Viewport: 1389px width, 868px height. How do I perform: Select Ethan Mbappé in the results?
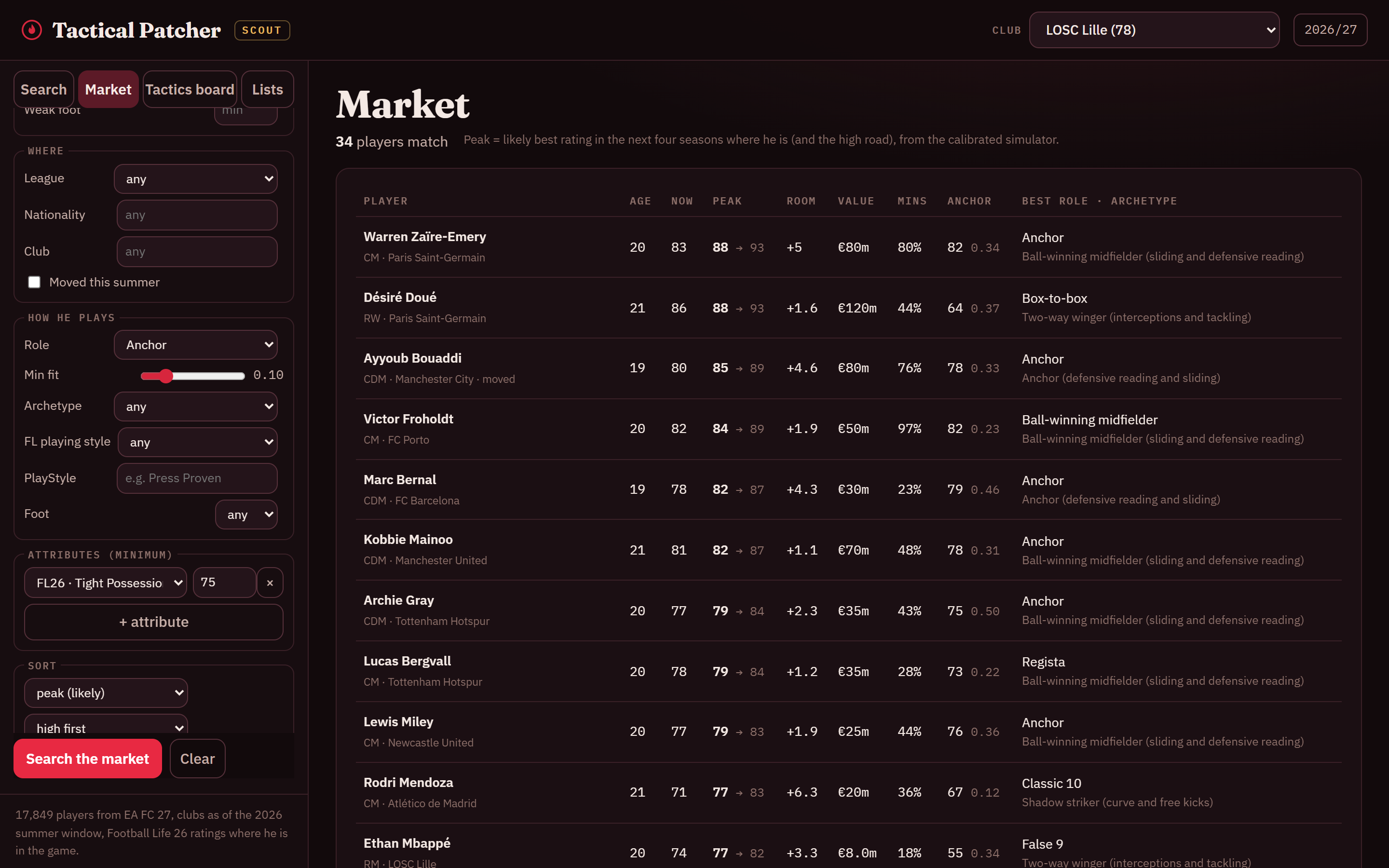848,847
